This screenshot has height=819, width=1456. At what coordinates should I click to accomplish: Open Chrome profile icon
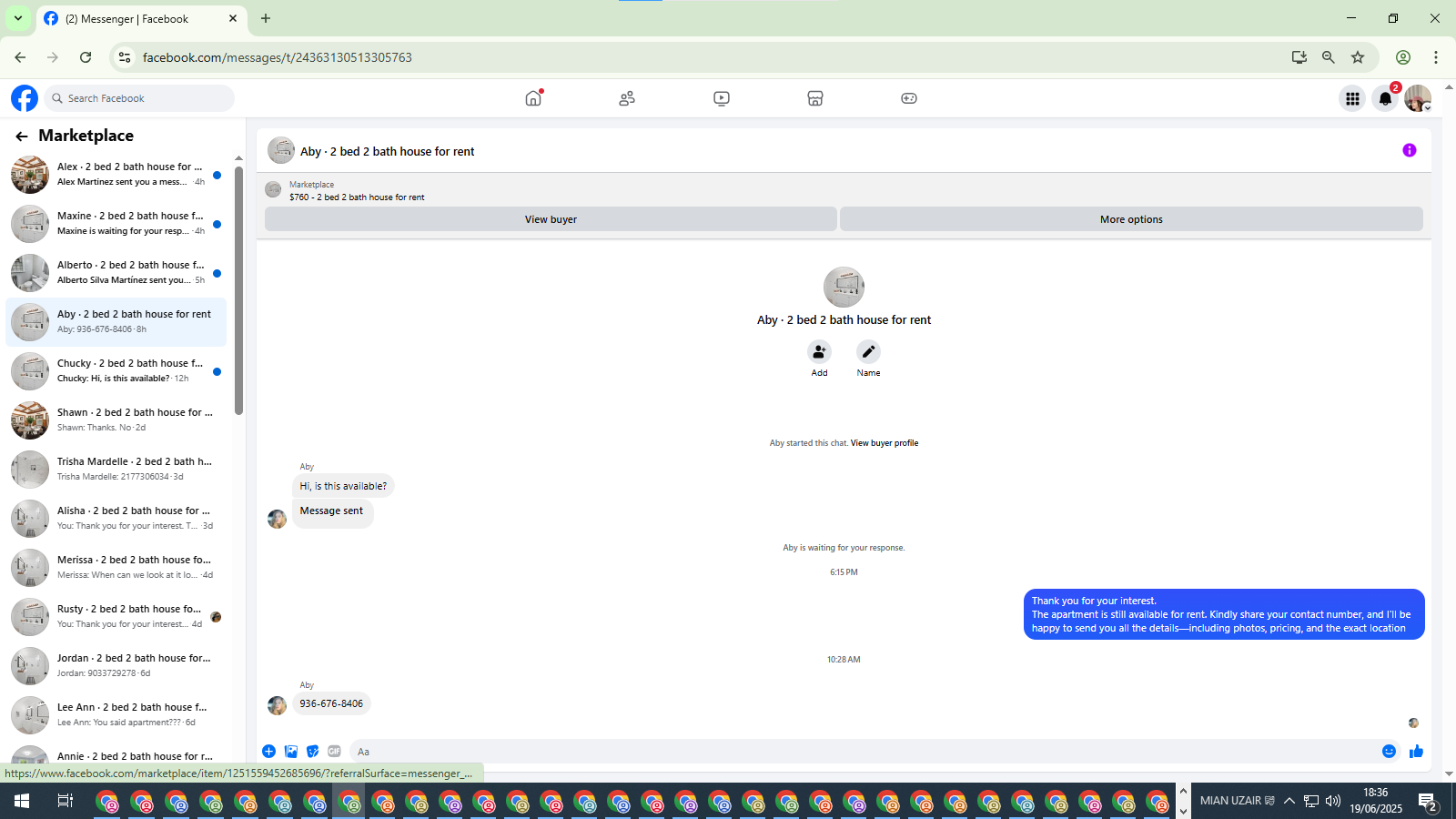[1403, 57]
